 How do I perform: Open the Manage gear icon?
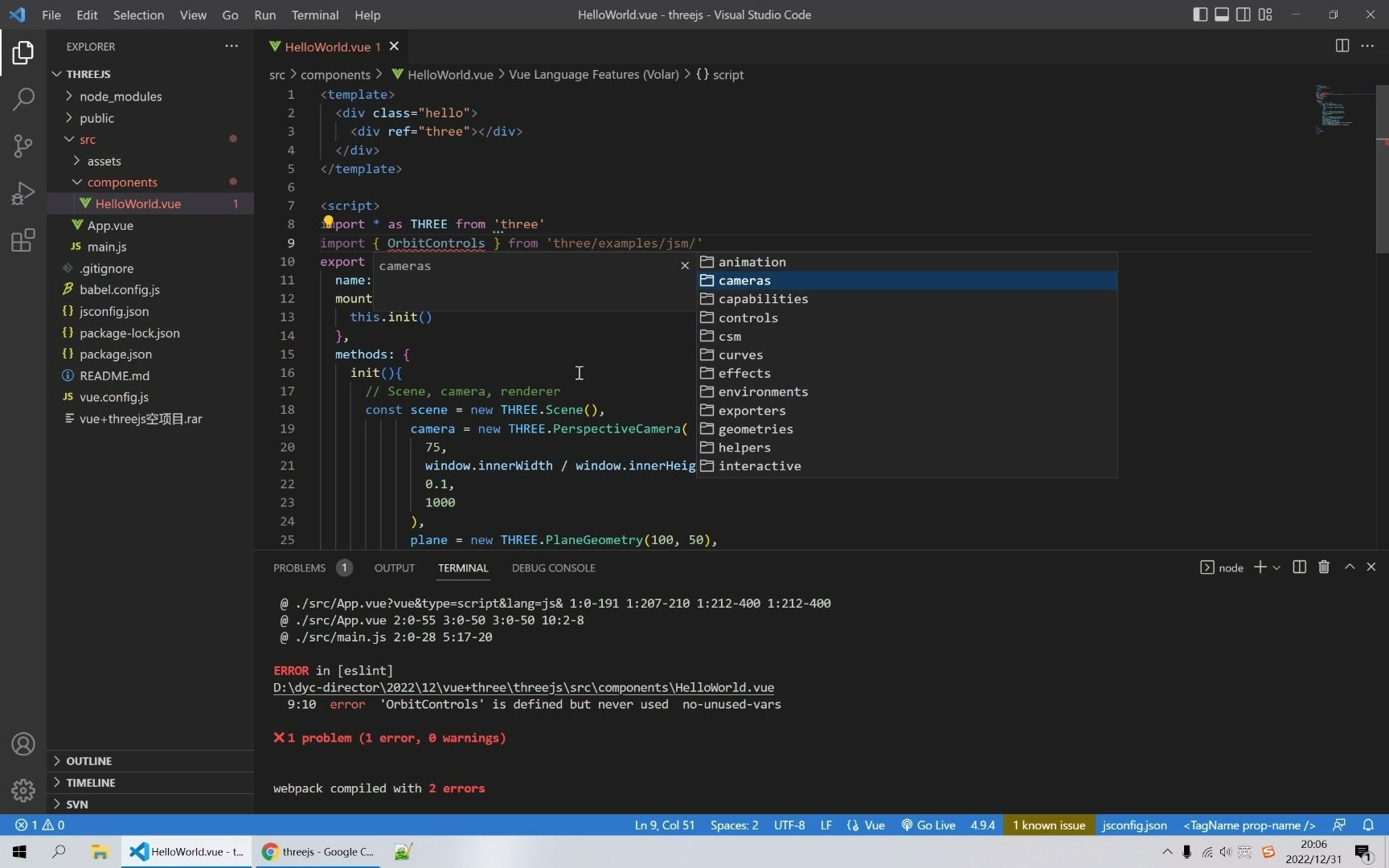(23, 791)
